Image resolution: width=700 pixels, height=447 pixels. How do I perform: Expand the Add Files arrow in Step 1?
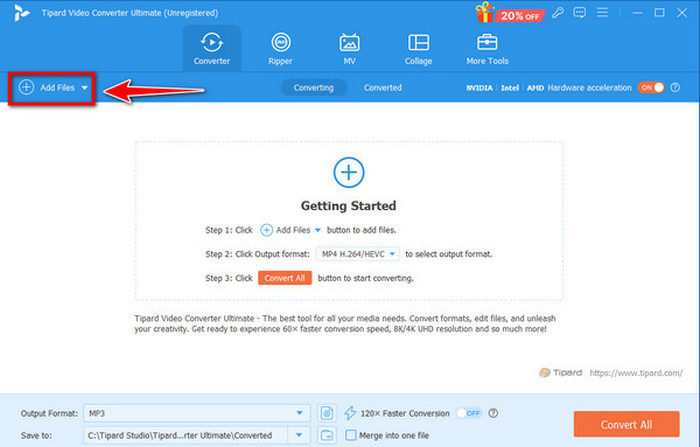[318, 230]
